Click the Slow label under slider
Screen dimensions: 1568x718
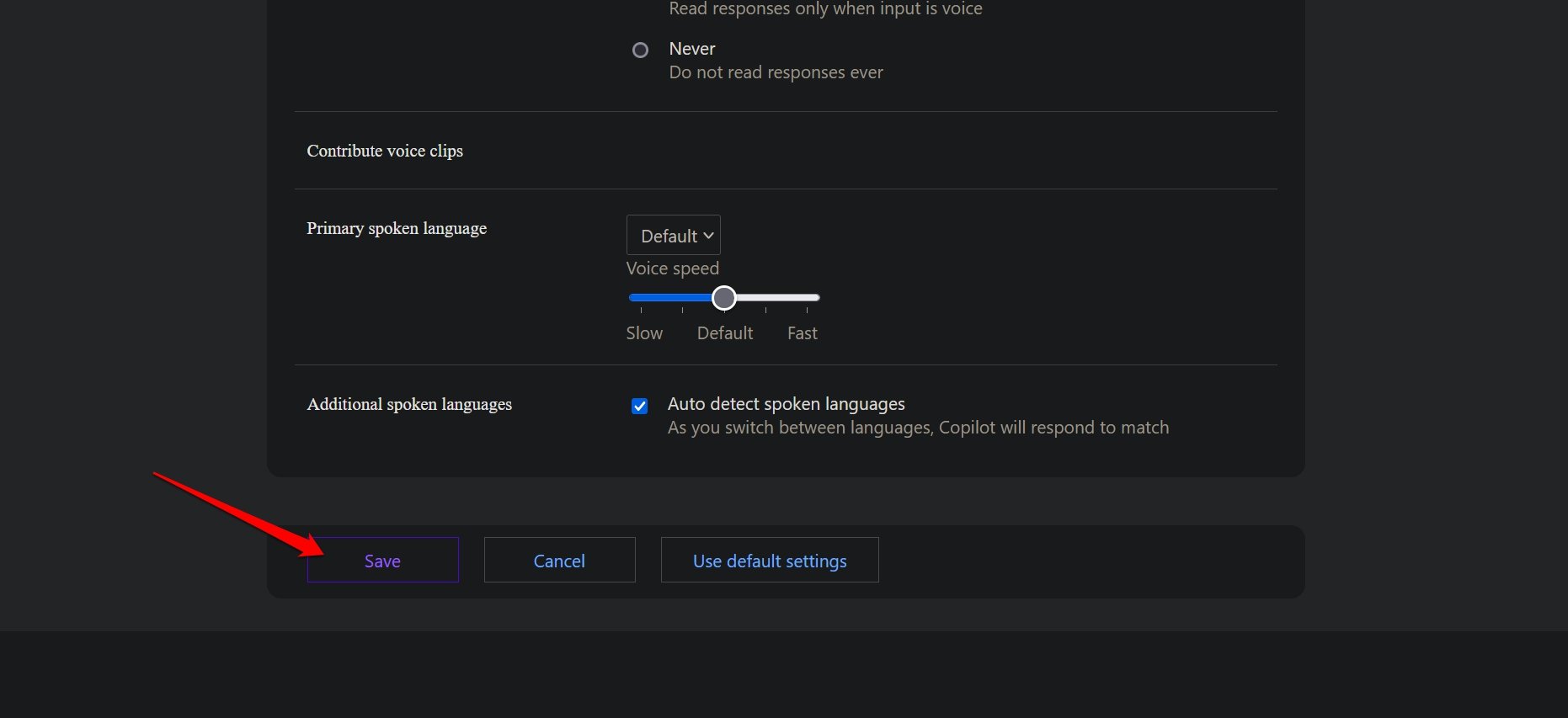point(644,333)
